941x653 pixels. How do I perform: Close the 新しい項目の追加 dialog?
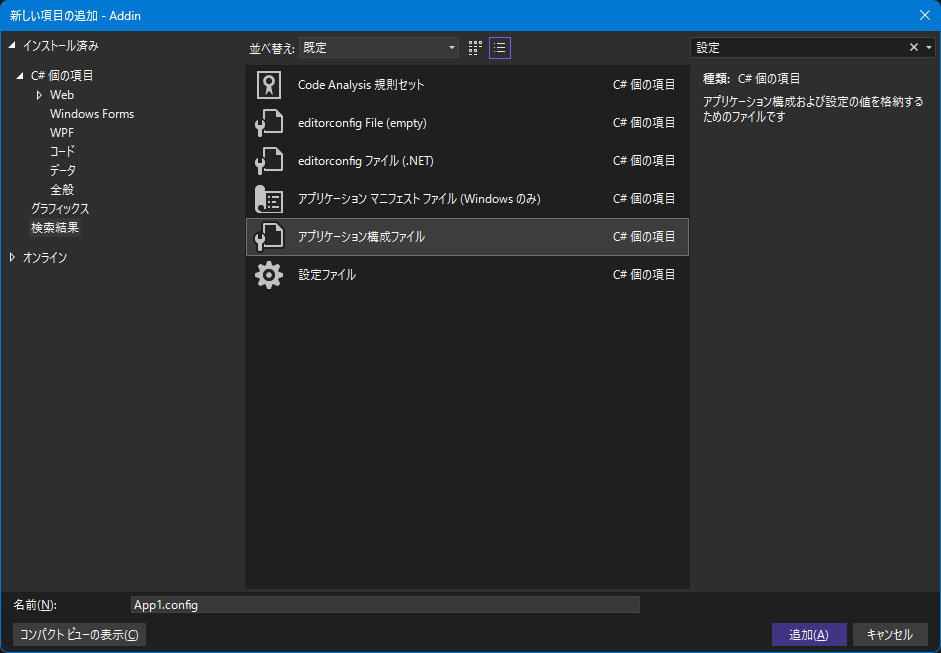pos(925,15)
